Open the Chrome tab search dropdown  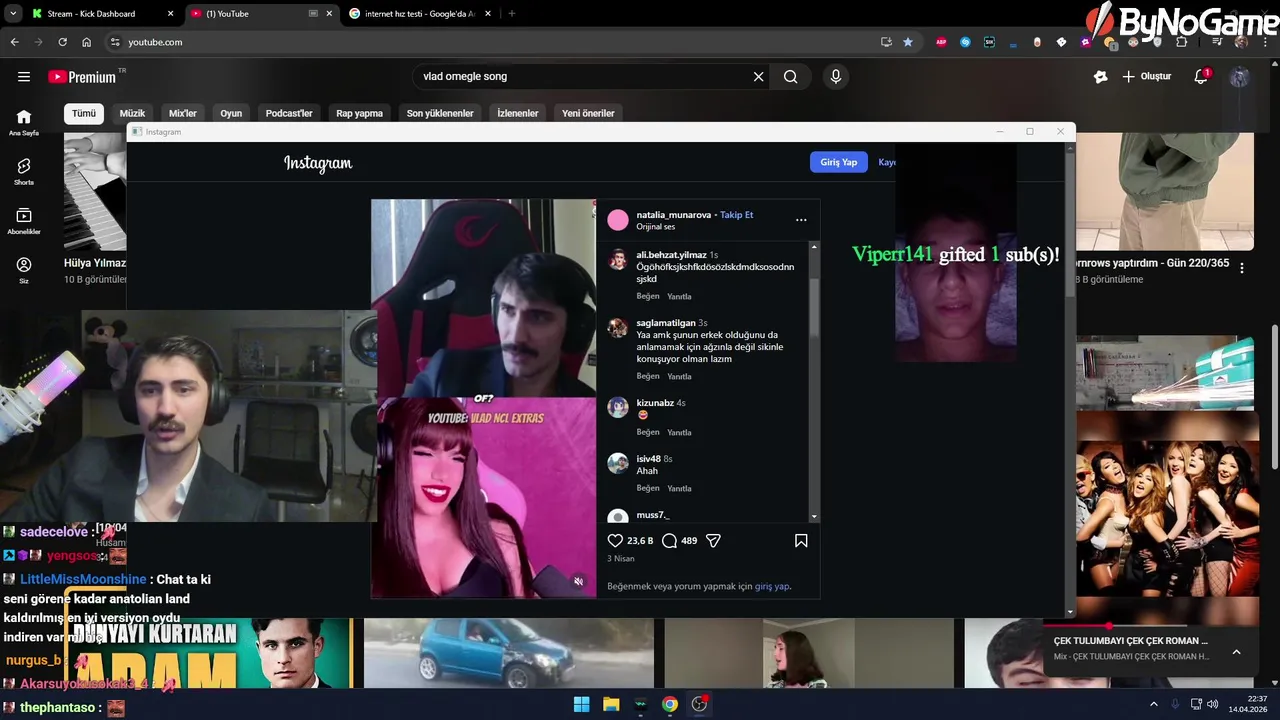pyautogui.click(x=13, y=14)
